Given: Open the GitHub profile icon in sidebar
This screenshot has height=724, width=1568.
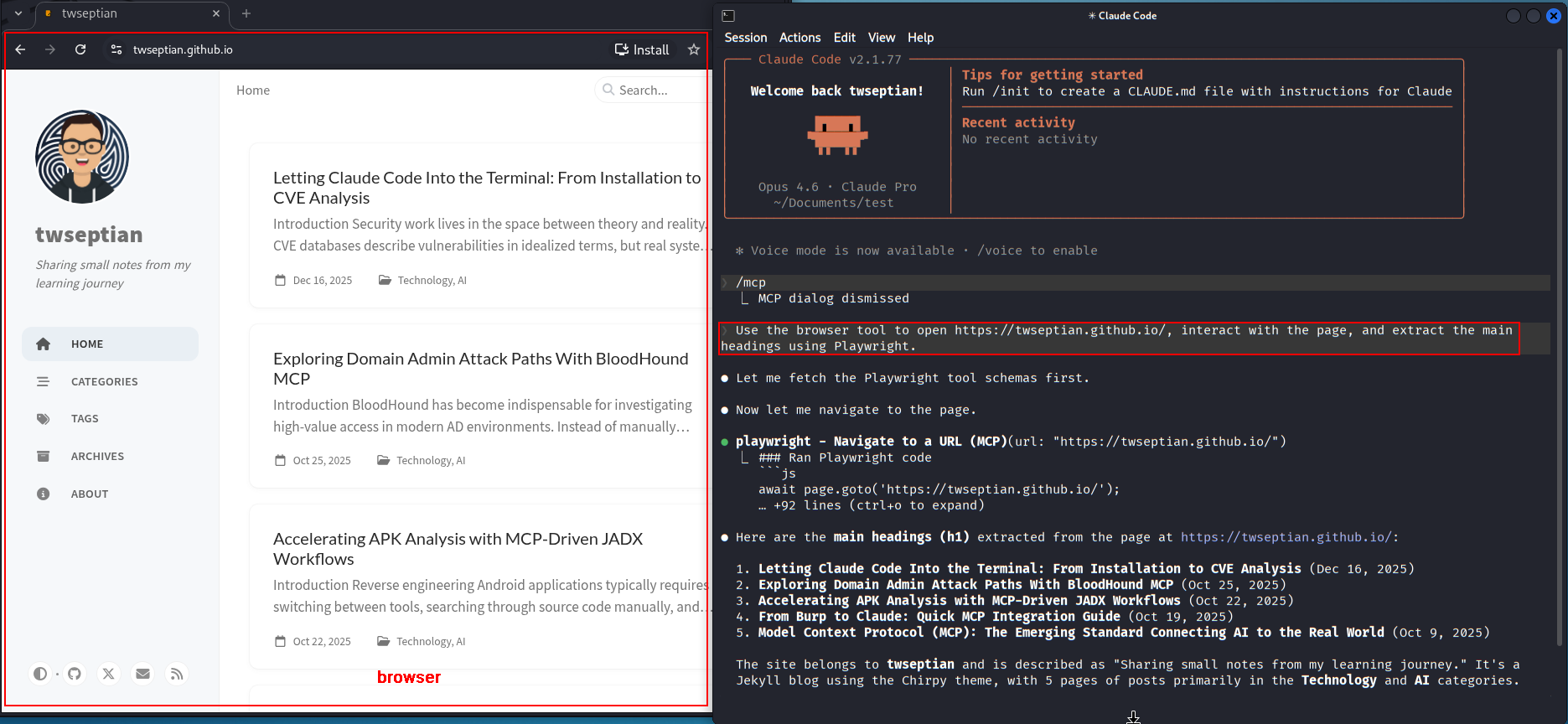Looking at the screenshot, I should pyautogui.click(x=75, y=674).
